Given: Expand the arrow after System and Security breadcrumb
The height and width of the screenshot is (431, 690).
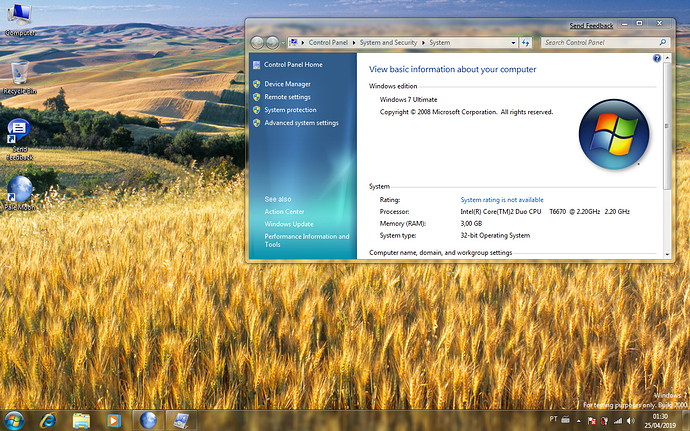Looking at the screenshot, I should point(423,43).
